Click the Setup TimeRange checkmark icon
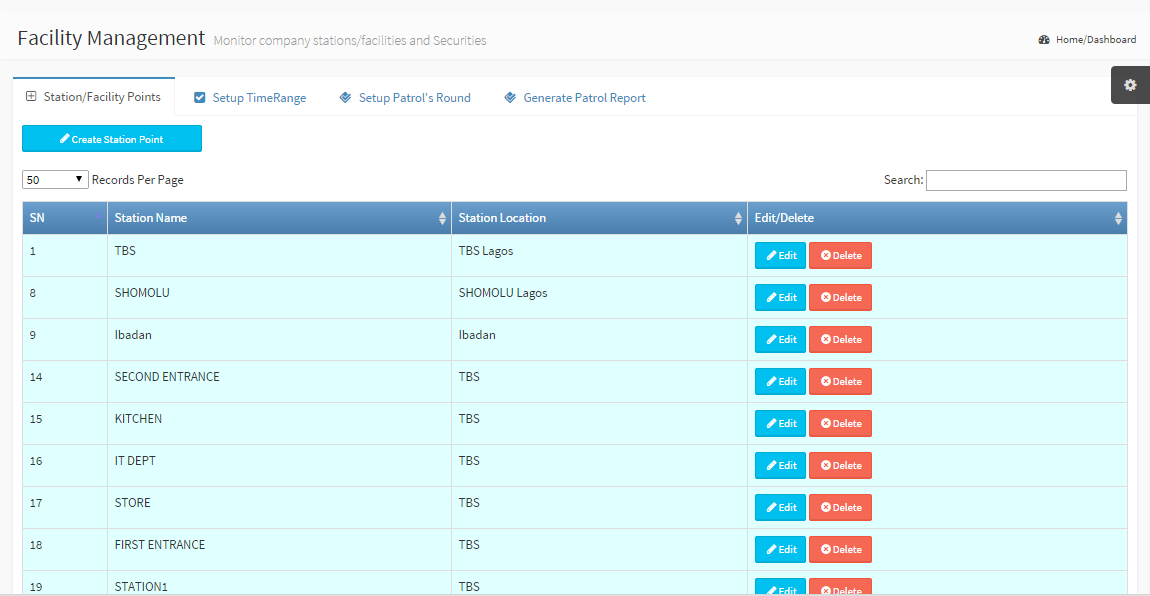This screenshot has width=1150, height=596. point(200,98)
